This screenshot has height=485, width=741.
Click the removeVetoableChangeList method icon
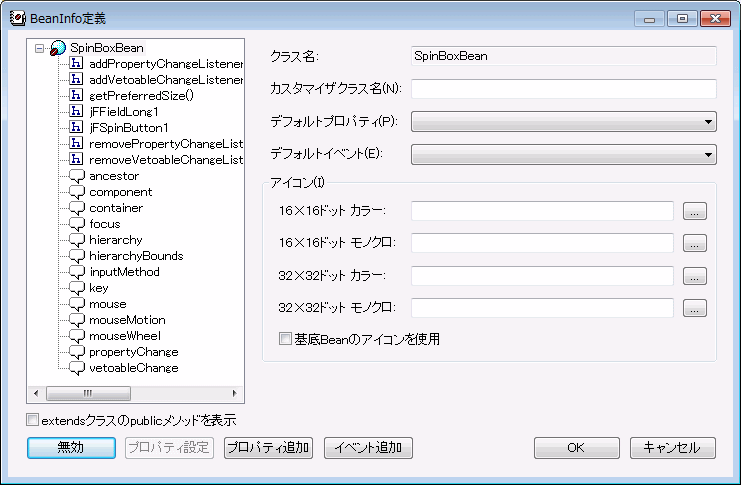coord(76,159)
